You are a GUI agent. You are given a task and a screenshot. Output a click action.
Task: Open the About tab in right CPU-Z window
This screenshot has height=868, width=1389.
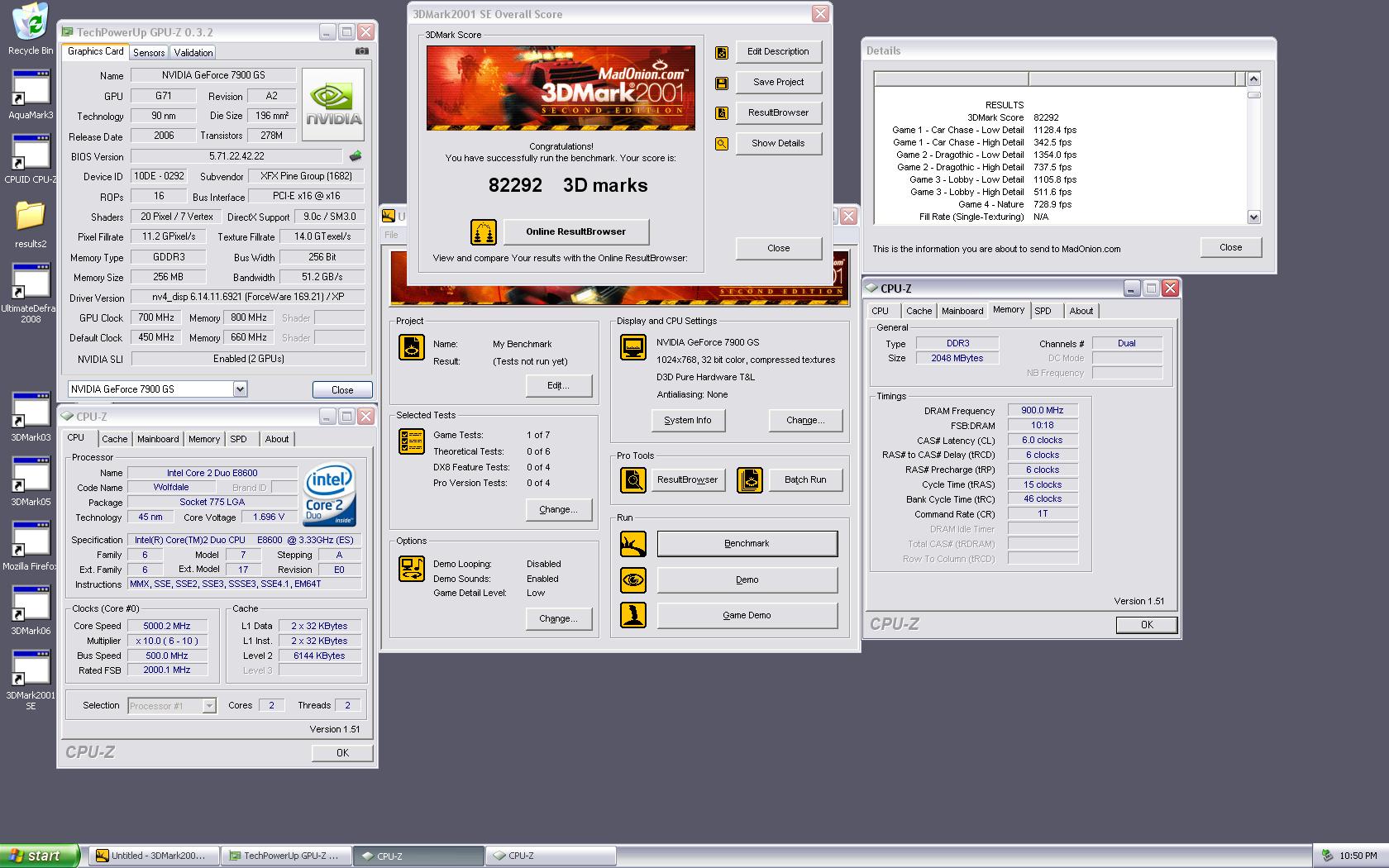coord(1081,311)
